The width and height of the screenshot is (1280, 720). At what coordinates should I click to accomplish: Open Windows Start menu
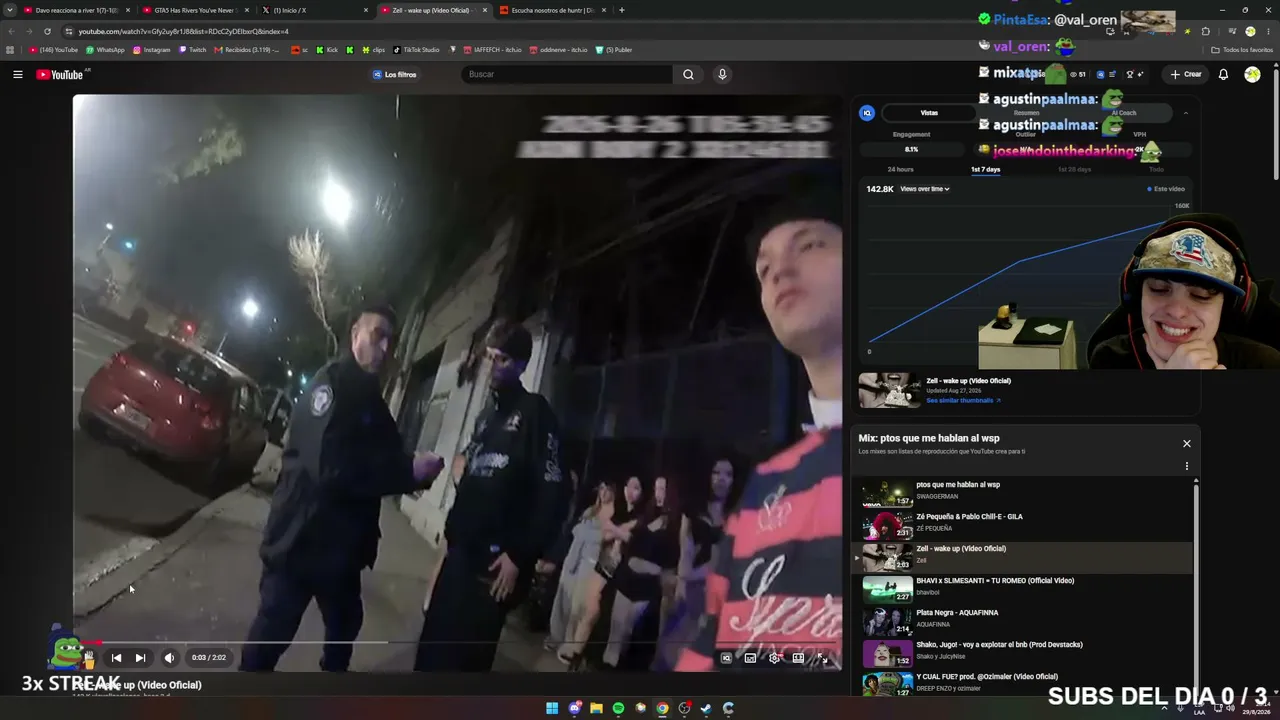(x=552, y=708)
